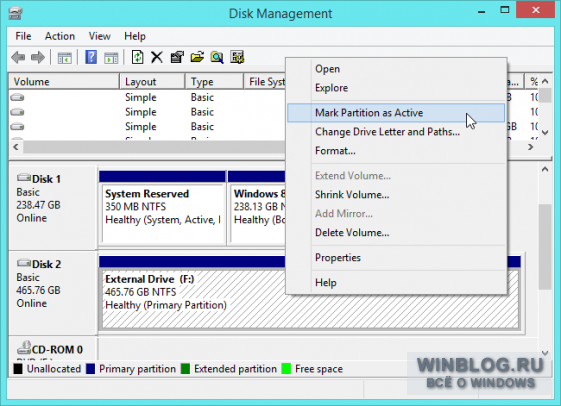Open the Help menu in menu bar

(135, 36)
